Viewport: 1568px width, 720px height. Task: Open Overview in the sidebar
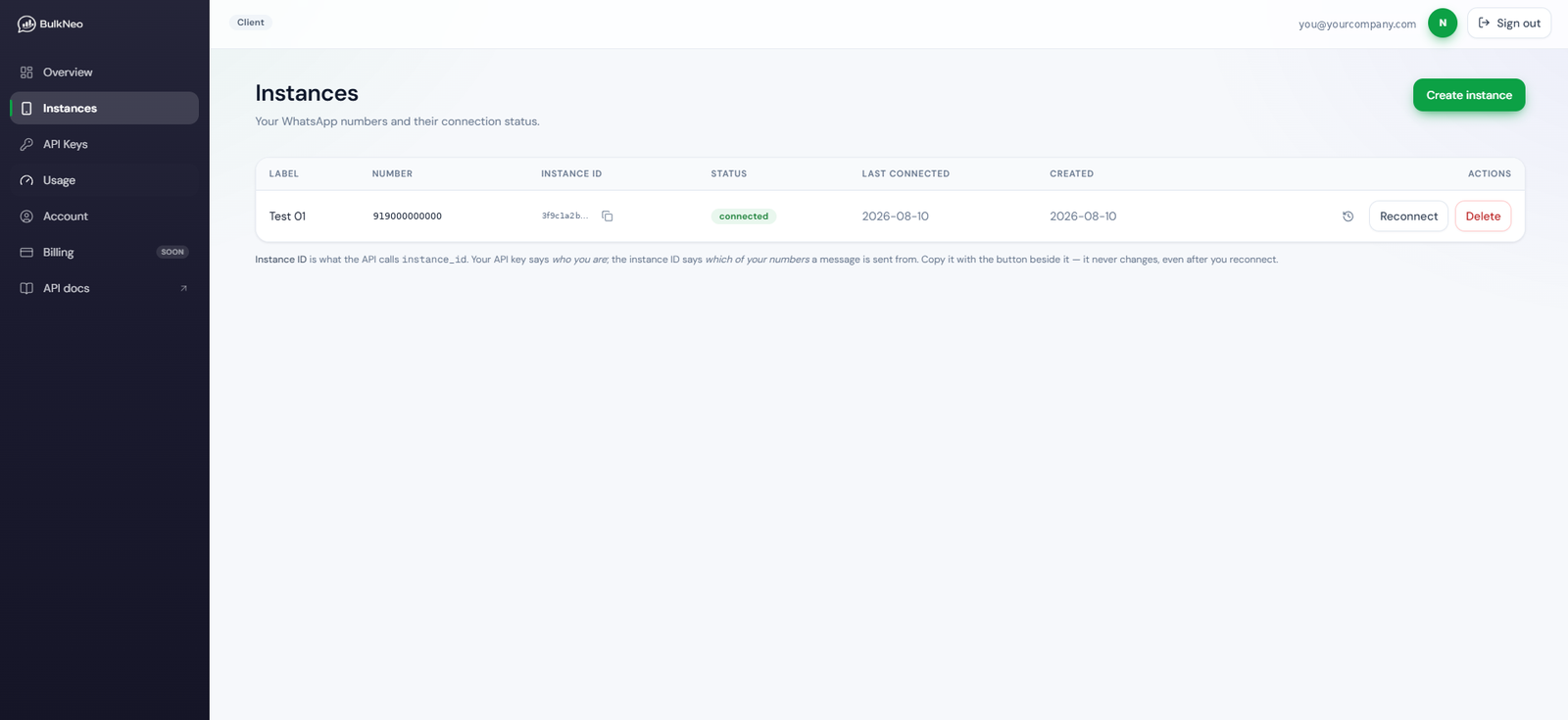click(x=104, y=72)
